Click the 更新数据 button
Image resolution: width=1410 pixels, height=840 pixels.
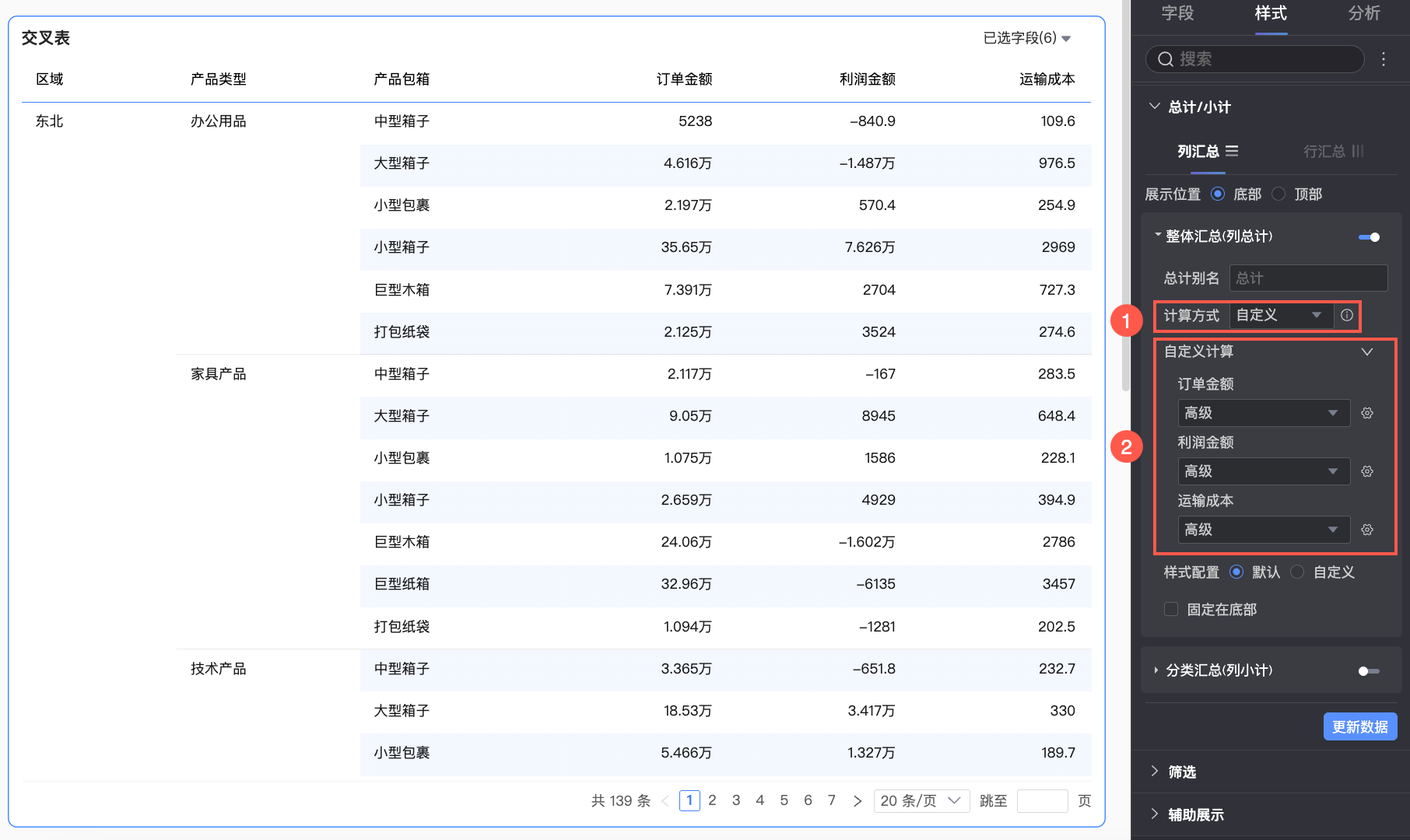1360,726
